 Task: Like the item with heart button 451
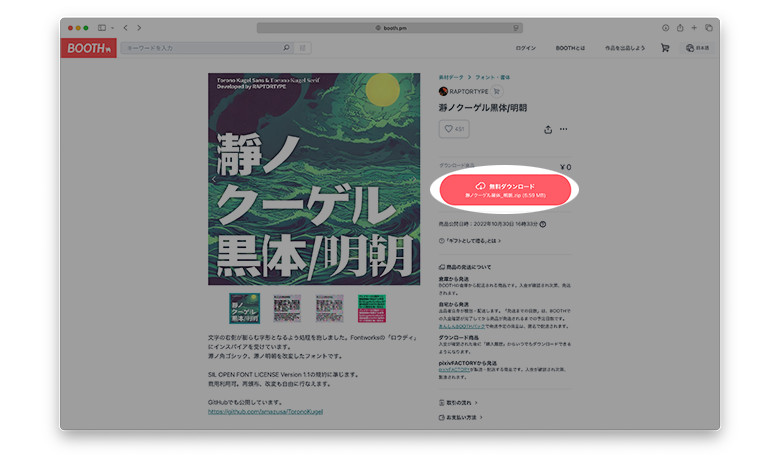[x=454, y=129]
